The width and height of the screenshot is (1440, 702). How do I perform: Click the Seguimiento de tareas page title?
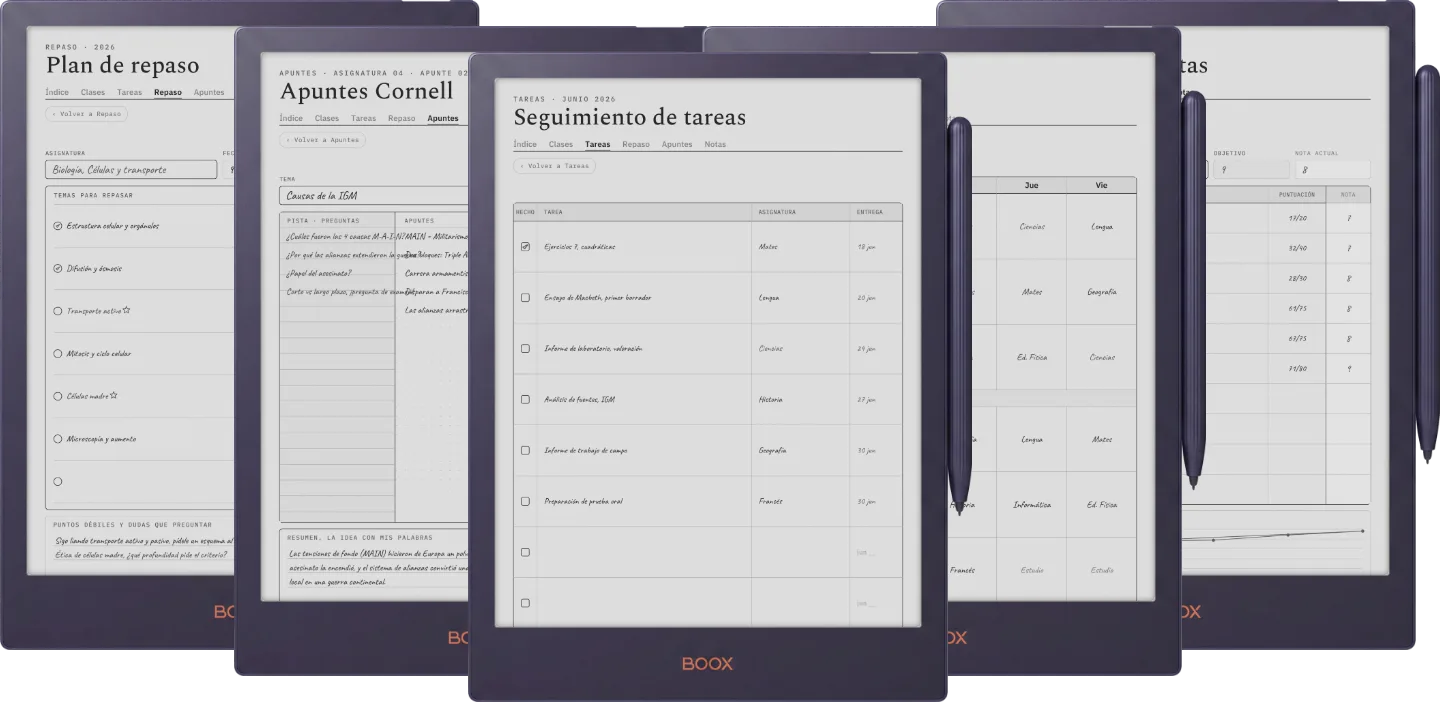pos(629,117)
